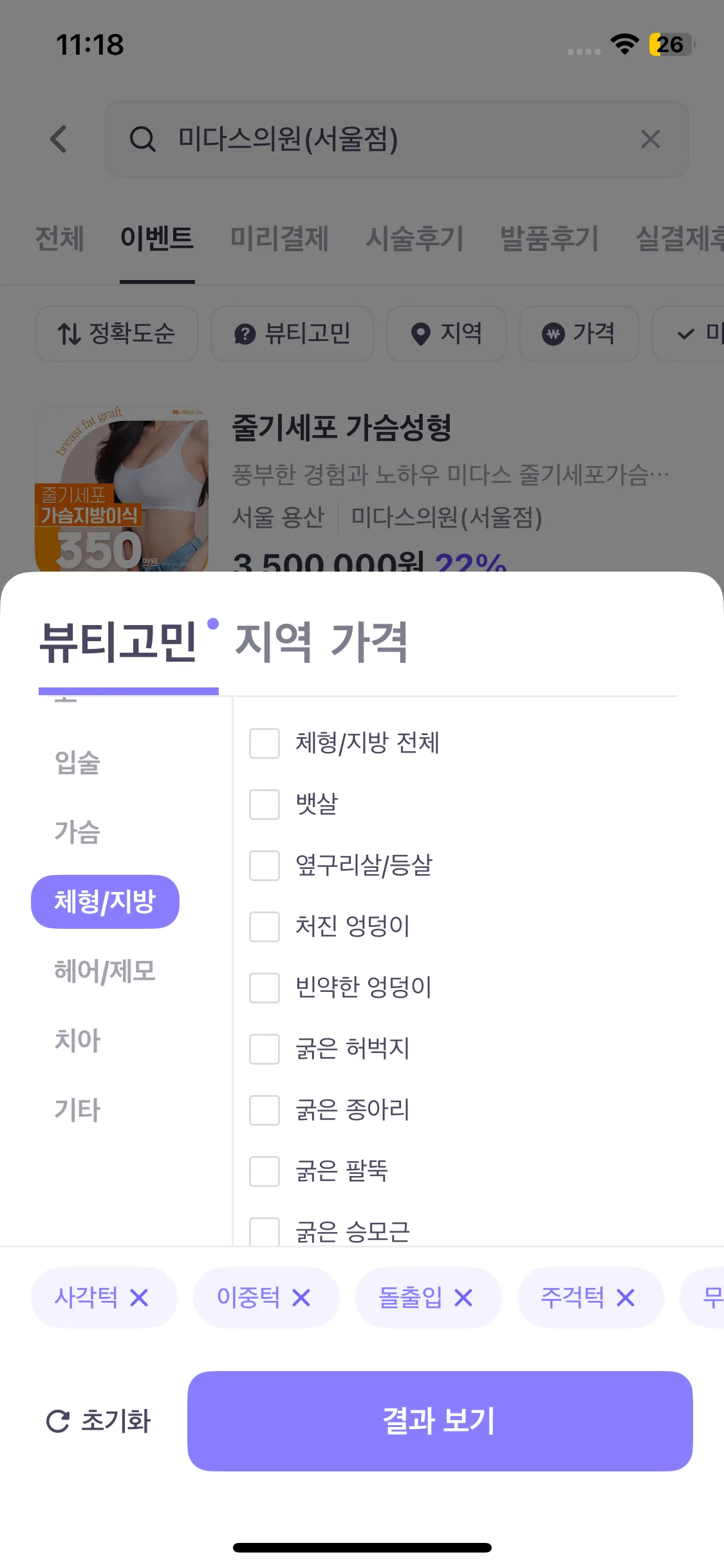This screenshot has height=1568, width=724.
Task: Open the 줄기세포 가슴성형 event thumbnail
Action: tap(122, 489)
